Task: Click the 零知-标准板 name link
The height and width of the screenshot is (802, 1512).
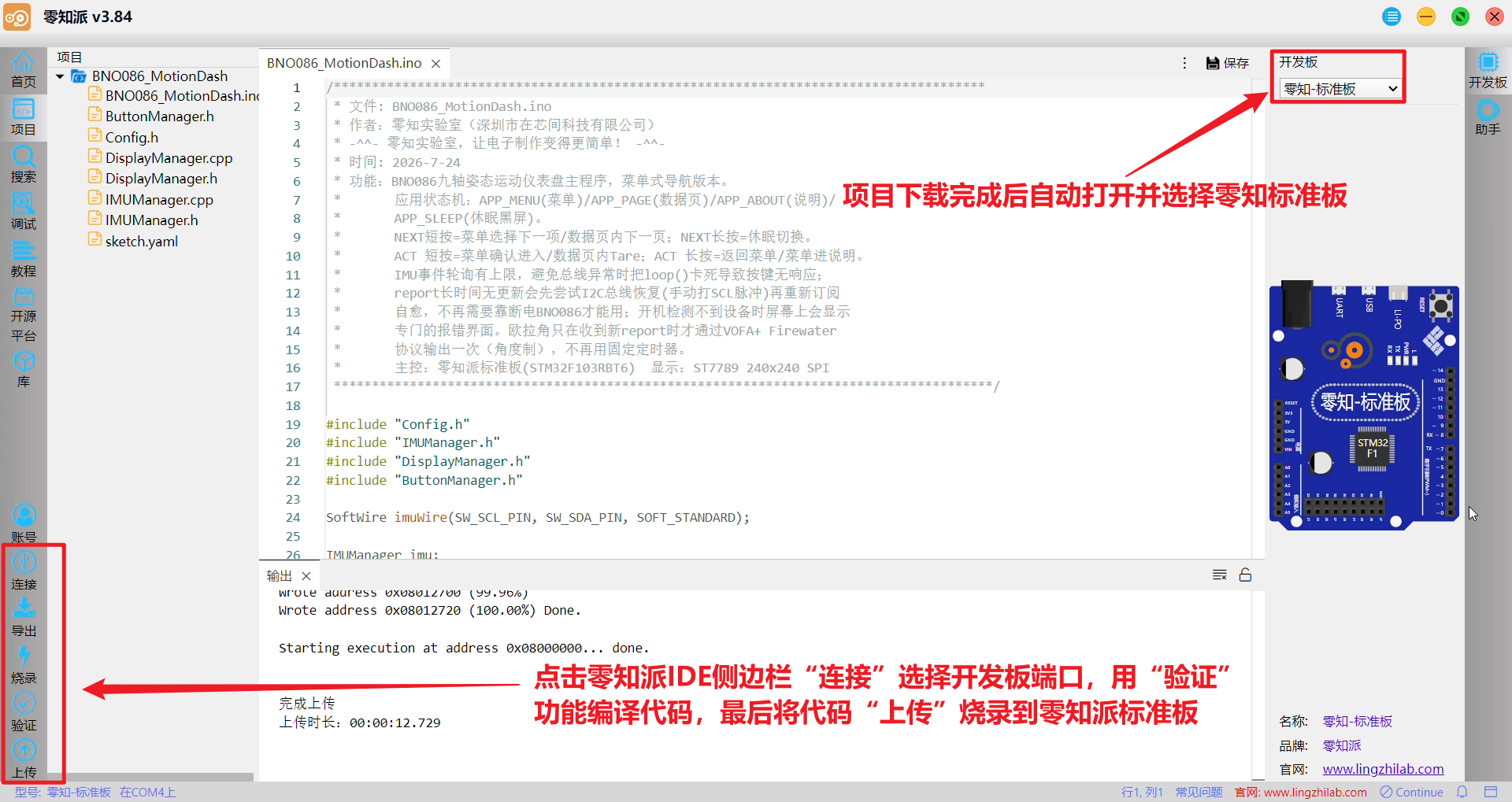Action: click(1357, 721)
